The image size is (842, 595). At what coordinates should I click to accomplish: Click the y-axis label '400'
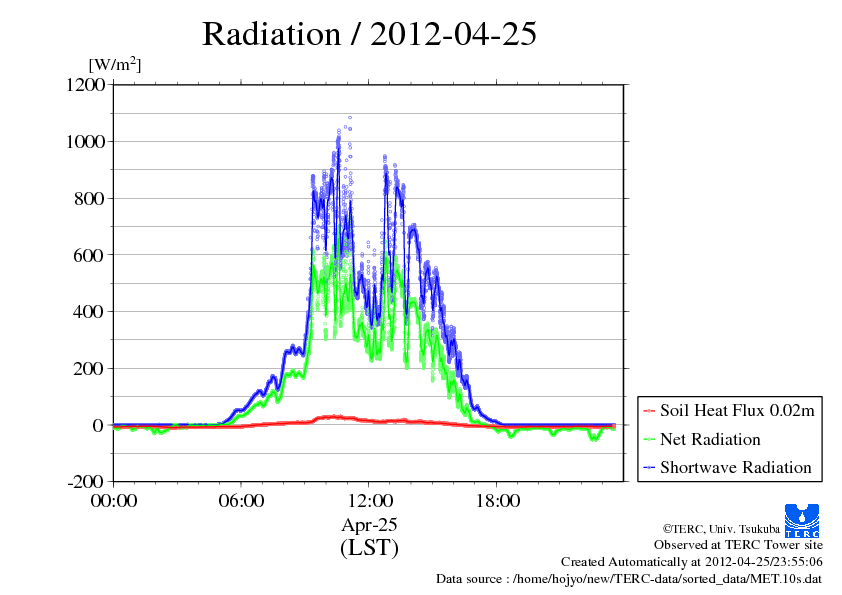89,312
